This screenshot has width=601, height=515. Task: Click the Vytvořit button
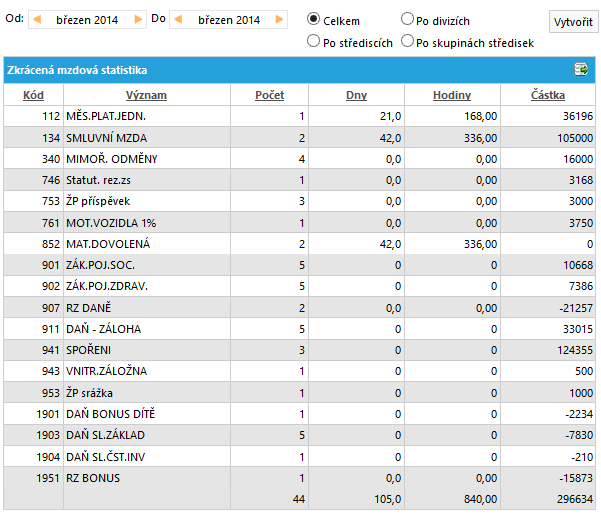point(573,22)
